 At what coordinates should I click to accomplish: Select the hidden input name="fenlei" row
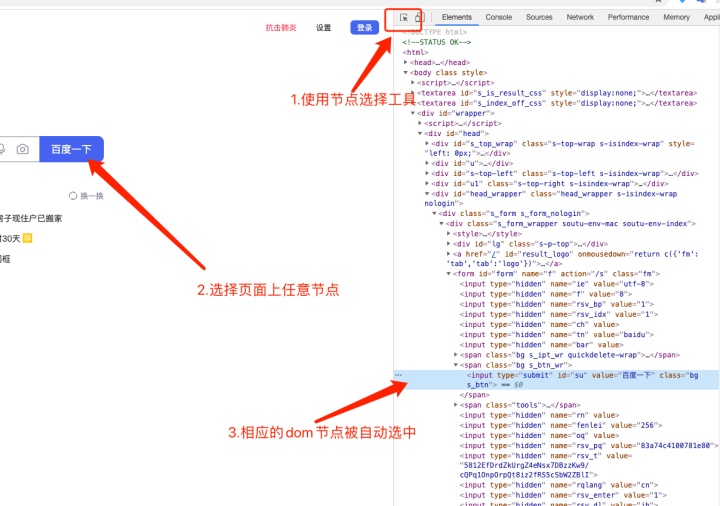pyautogui.click(x=560, y=425)
